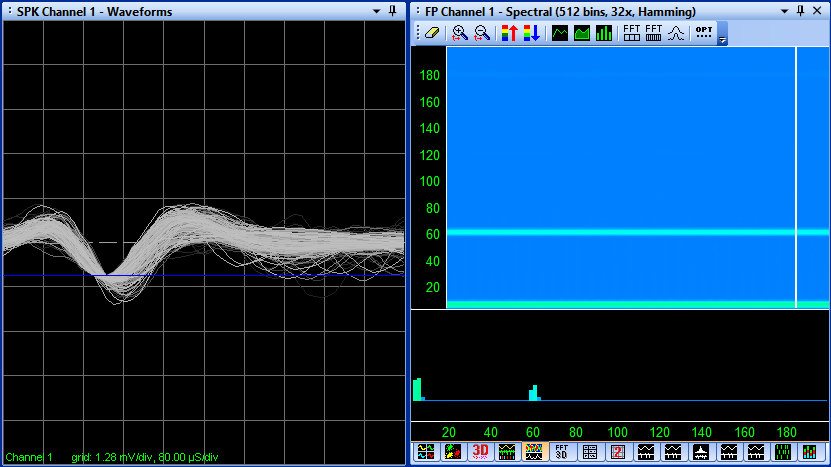Open the OPT options button
Image resolution: width=831 pixels, height=467 pixels.
pyautogui.click(x=704, y=32)
